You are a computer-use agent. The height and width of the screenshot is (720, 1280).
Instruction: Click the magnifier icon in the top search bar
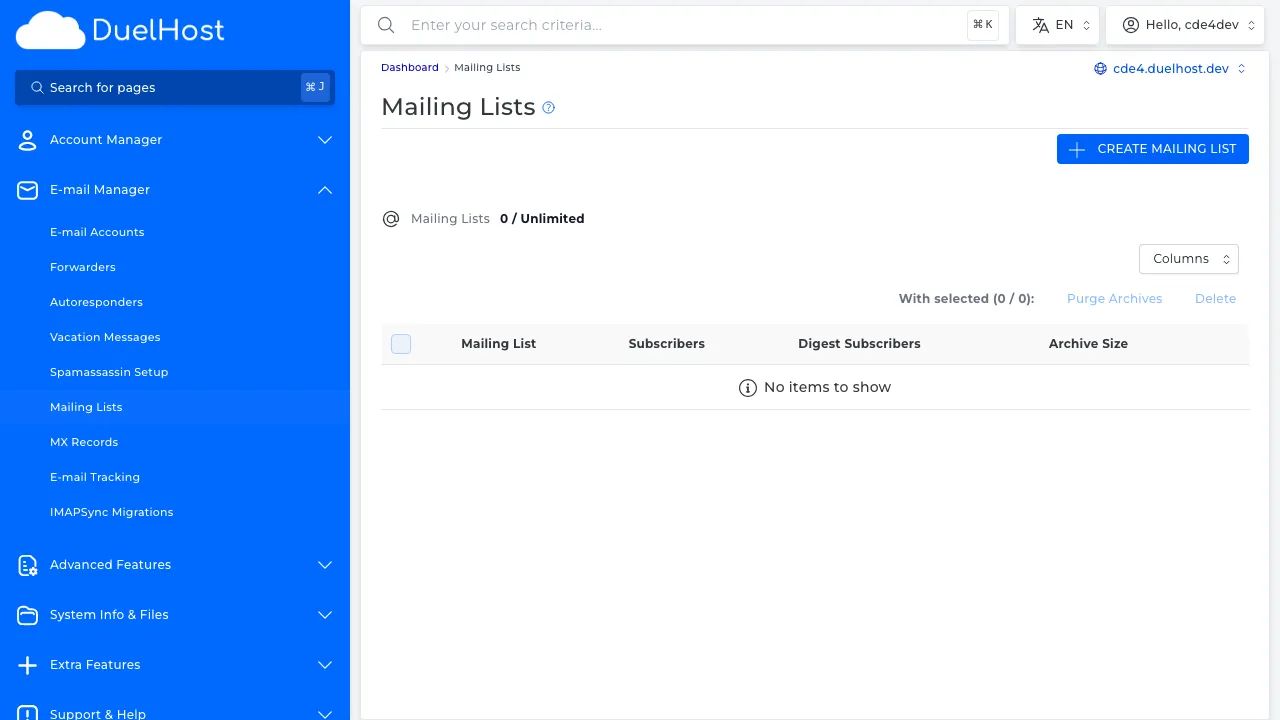(x=386, y=25)
